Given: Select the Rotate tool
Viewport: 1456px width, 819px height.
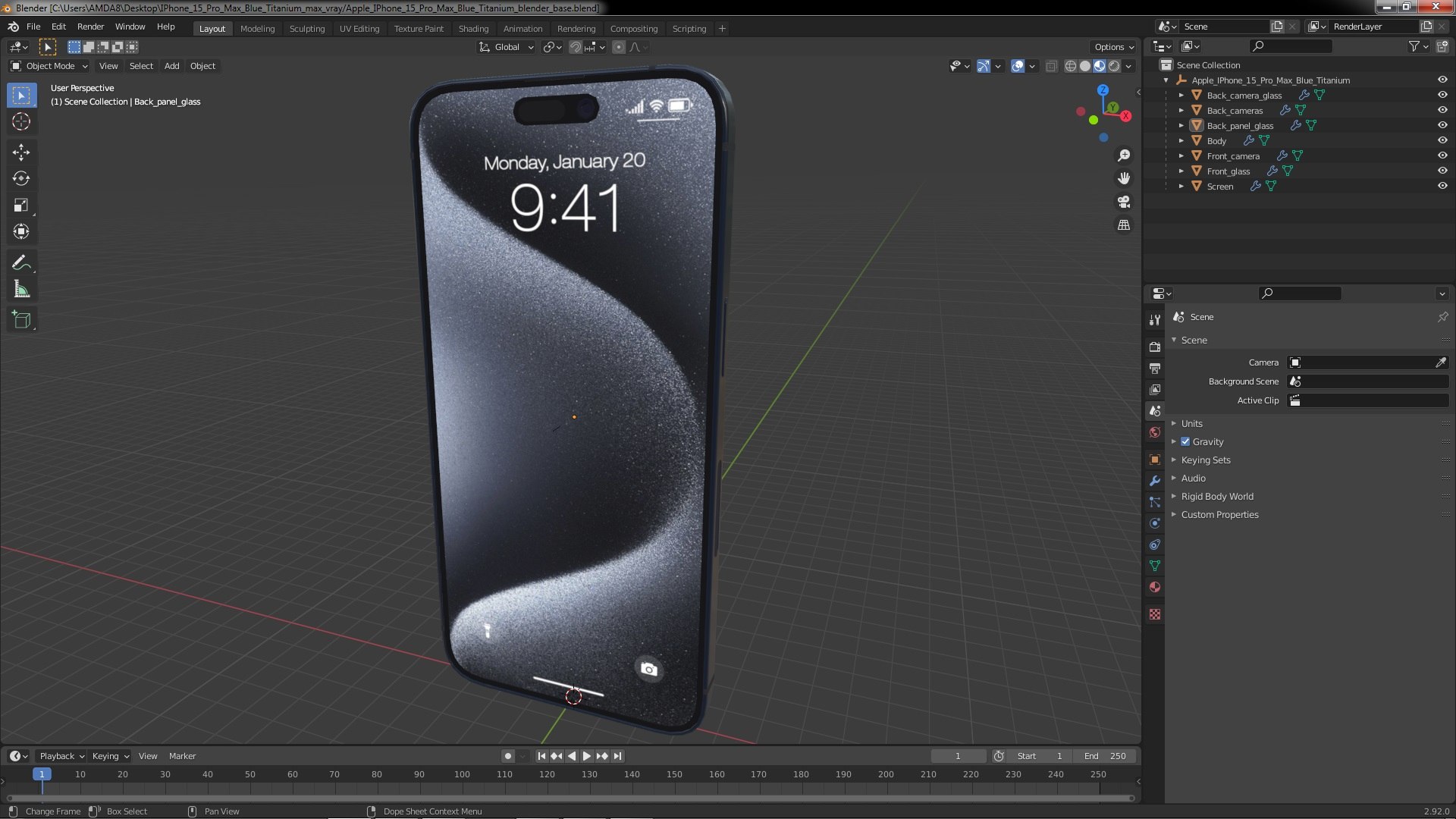Looking at the screenshot, I should 21,179.
